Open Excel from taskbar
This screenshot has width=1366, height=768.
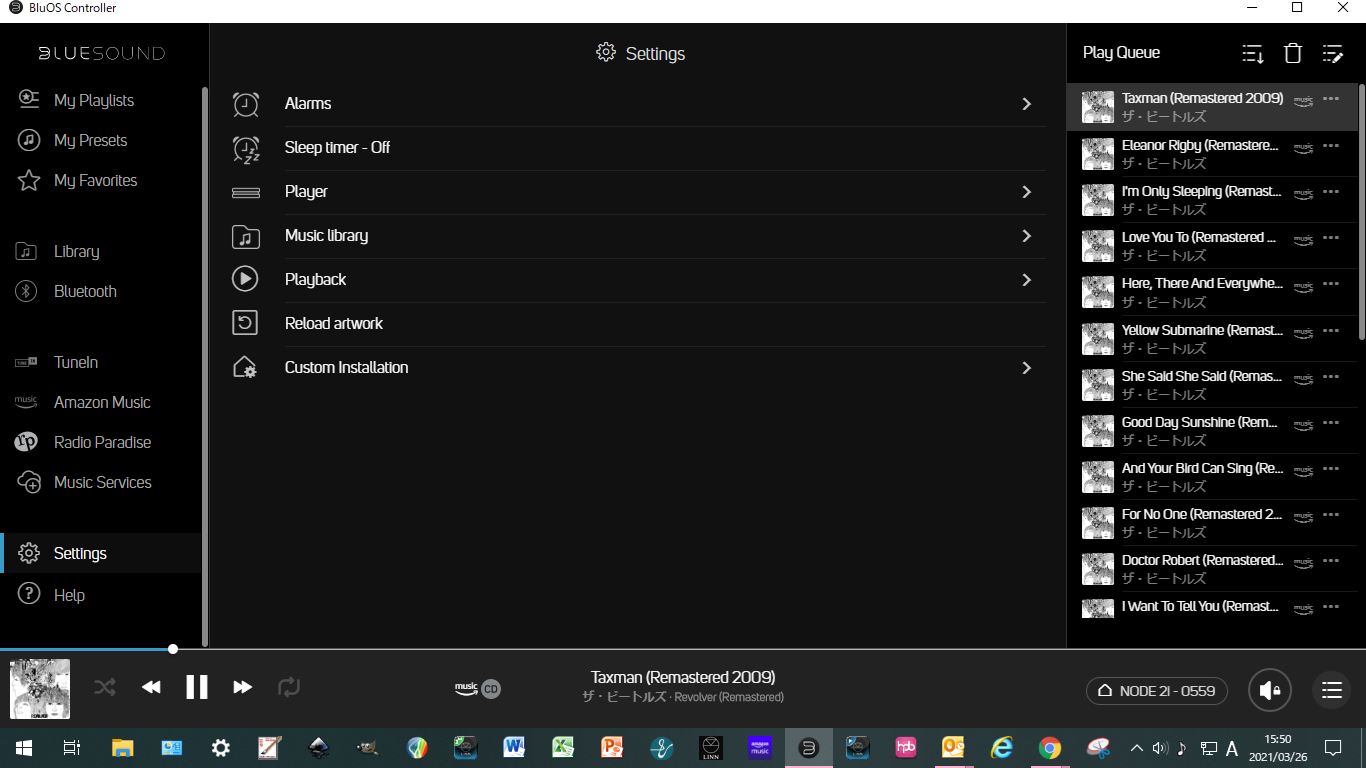click(563, 748)
